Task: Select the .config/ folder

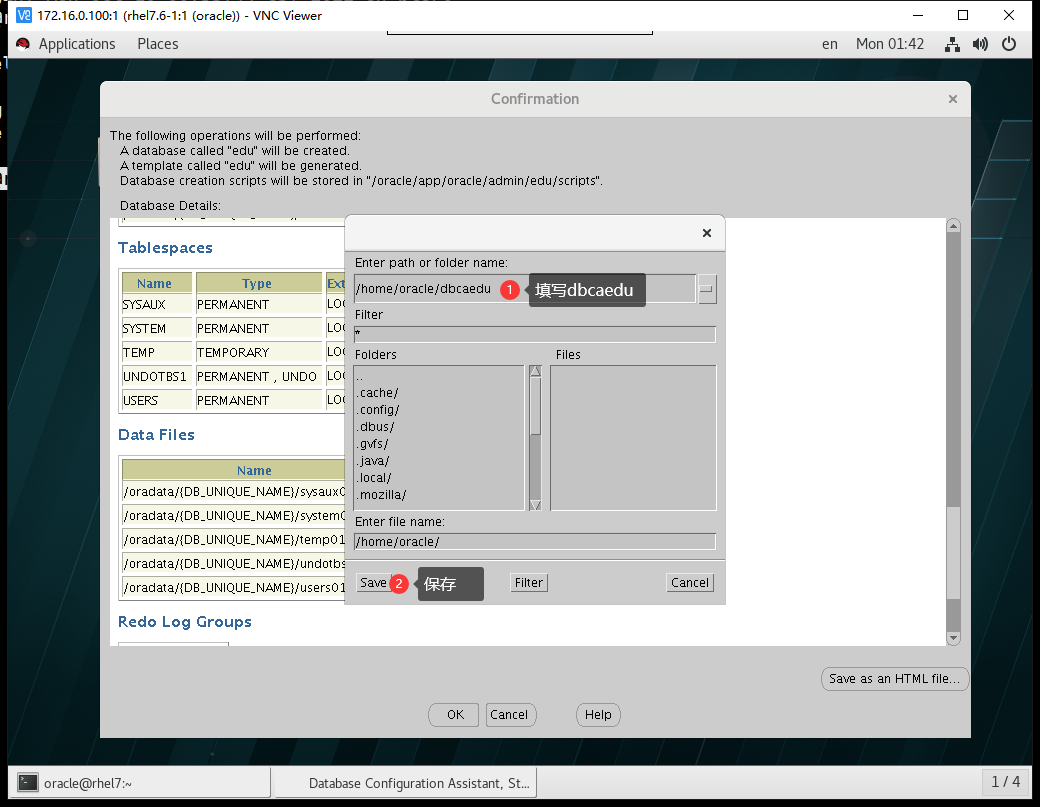Action: pyautogui.click(x=378, y=410)
